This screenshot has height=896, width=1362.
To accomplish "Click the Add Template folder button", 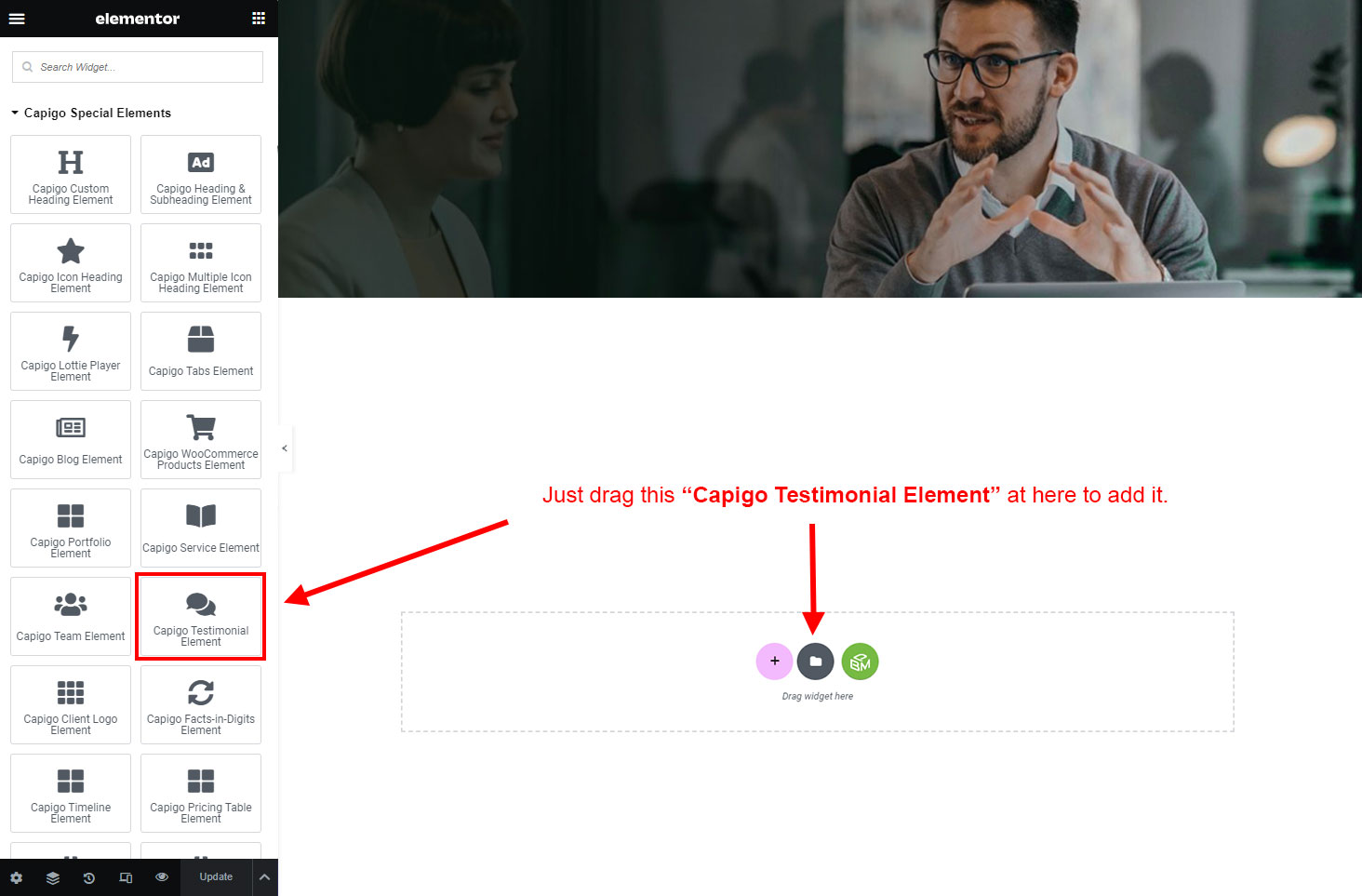I will point(816,662).
